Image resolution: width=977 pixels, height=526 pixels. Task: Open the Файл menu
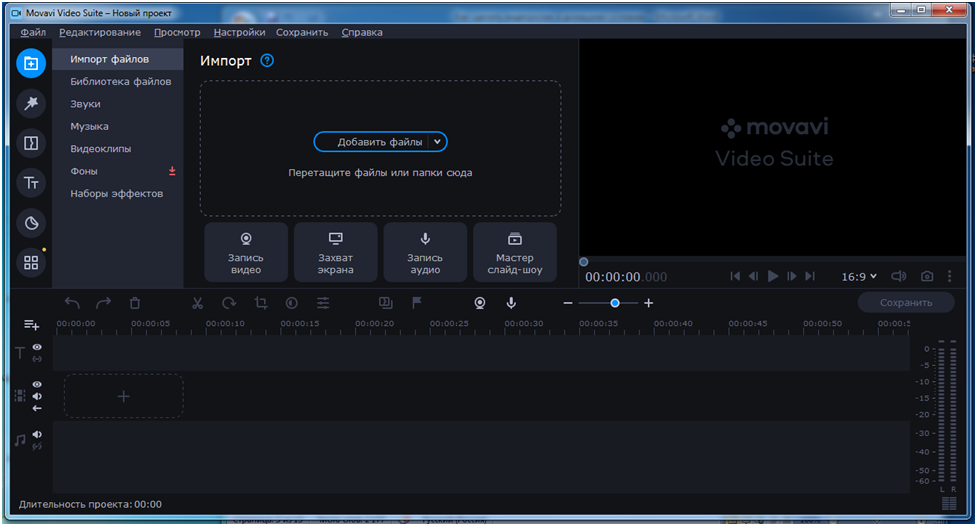point(33,32)
